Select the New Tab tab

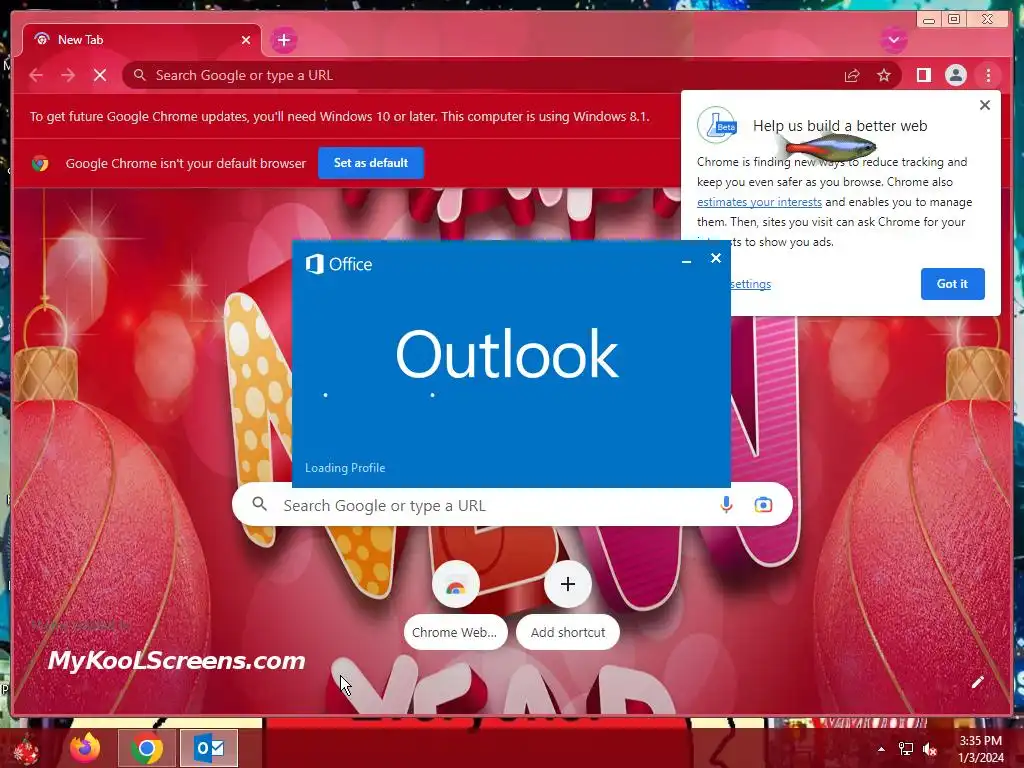coord(142,40)
